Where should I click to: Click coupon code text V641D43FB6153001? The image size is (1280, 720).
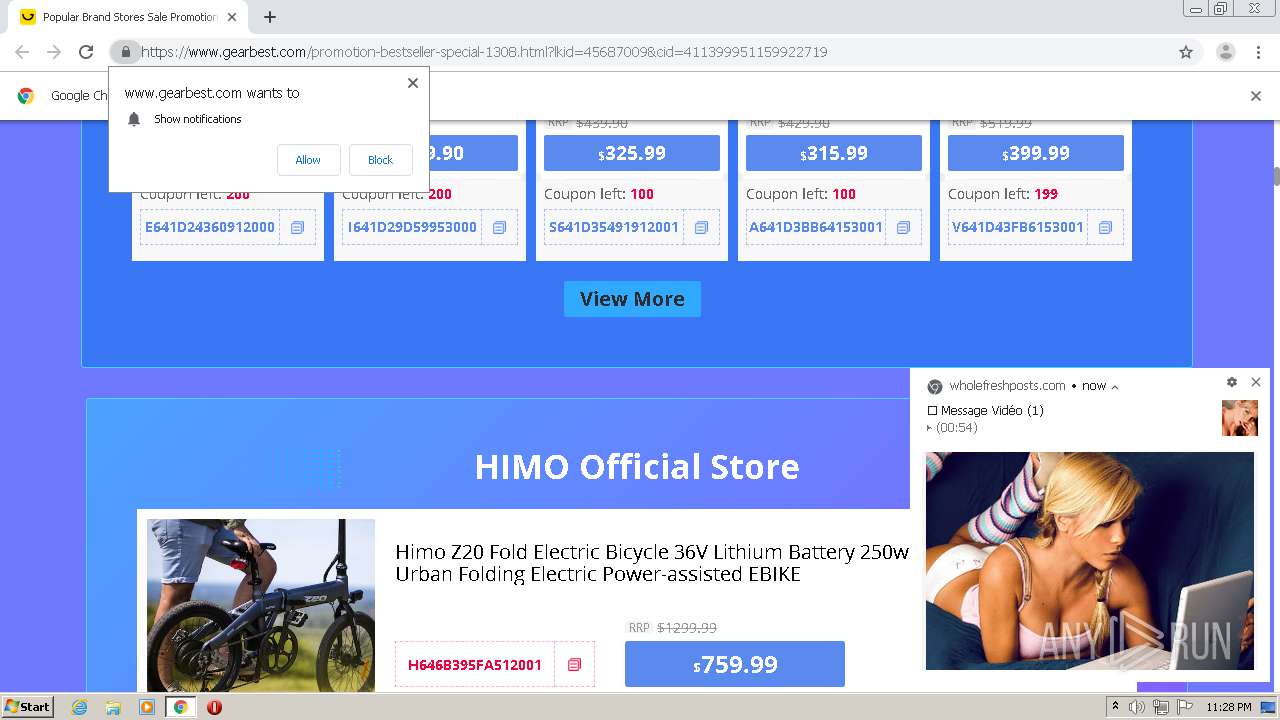(x=1018, y=227)
